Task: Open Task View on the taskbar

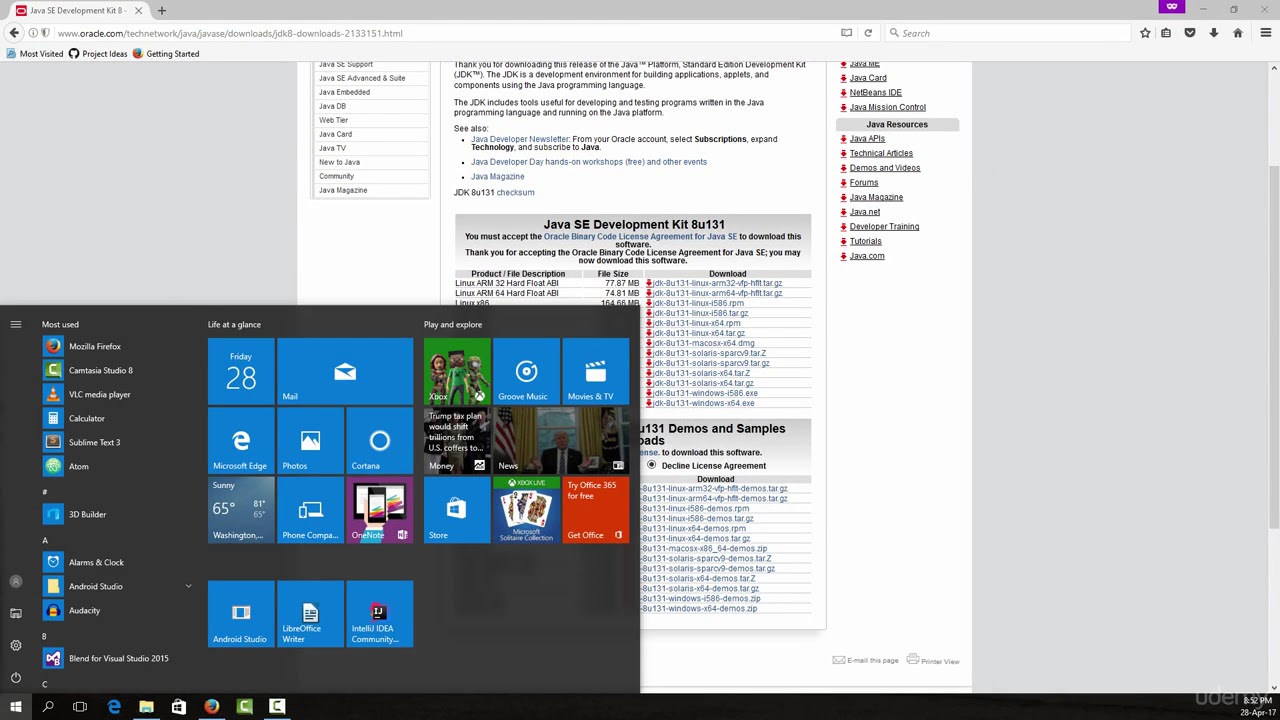Action: pyautogui.click(x=80, y=707)
